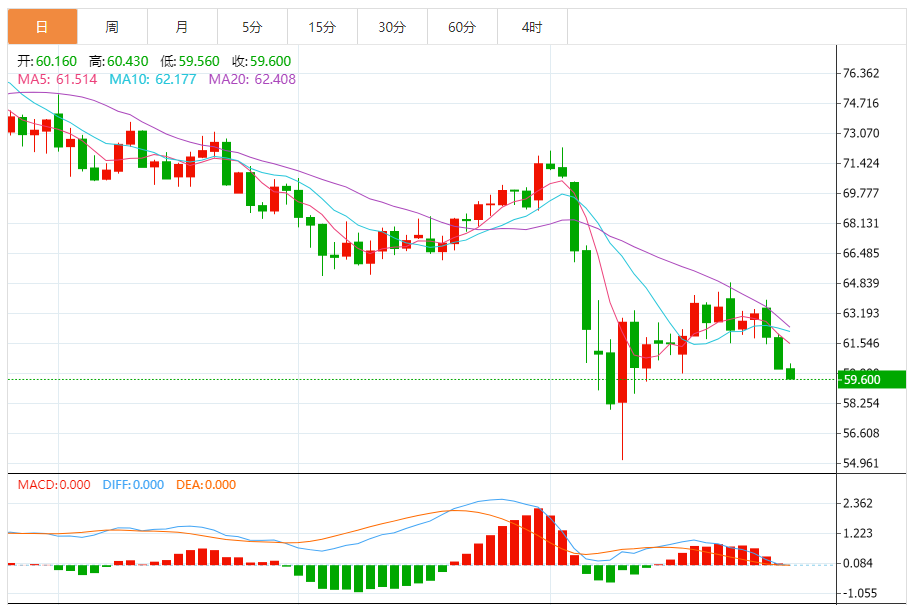Click the closing price 59.600 text in header

coord(271,61)
